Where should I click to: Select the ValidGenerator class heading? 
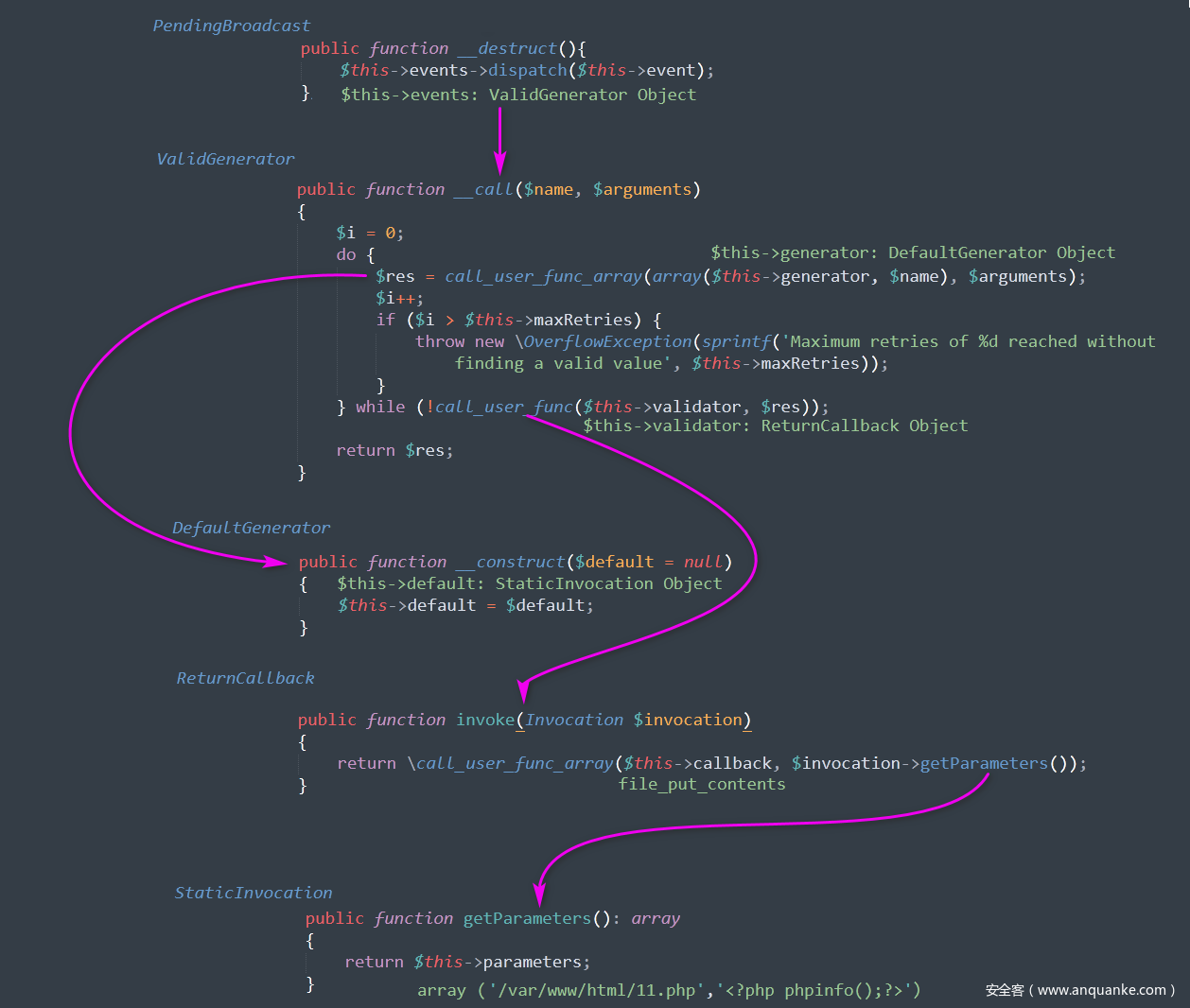[225, 159]
